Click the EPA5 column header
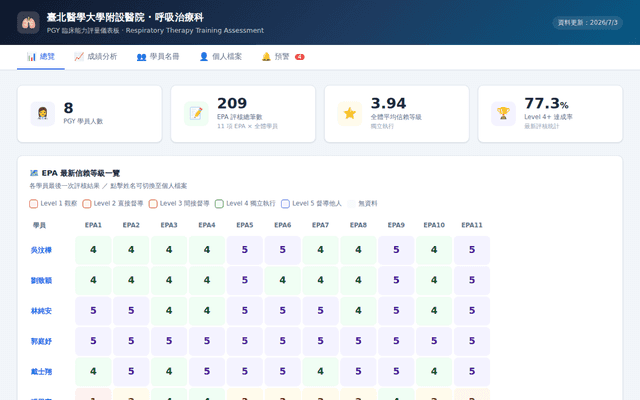 (x=244, y=225)
